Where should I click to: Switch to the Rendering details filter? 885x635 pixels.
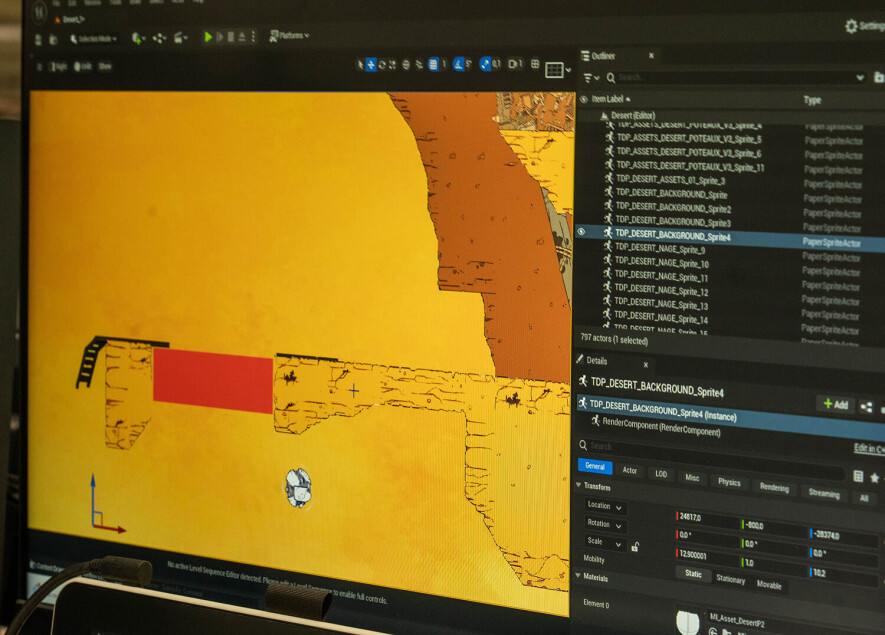tap(774, 488)
